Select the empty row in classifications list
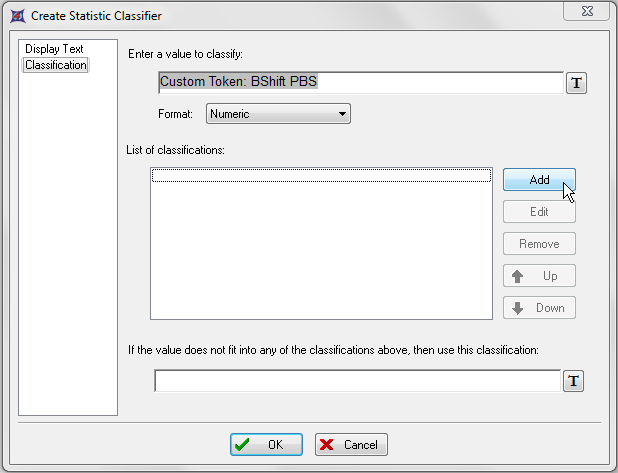Screen dimensions: 618x473 321,175
